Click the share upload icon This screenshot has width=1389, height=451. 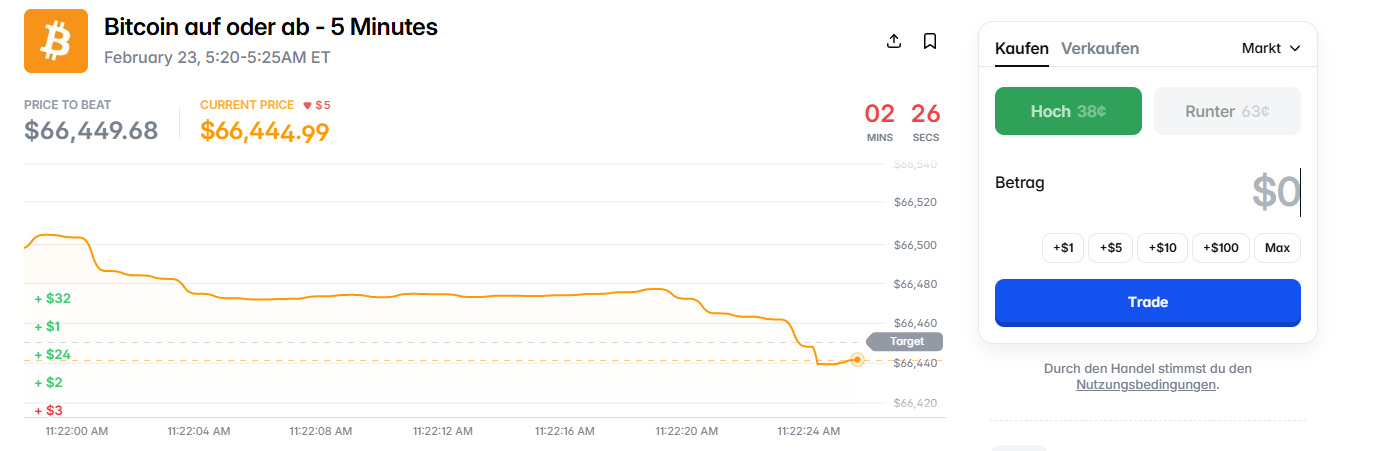click(x=894, y=41)
